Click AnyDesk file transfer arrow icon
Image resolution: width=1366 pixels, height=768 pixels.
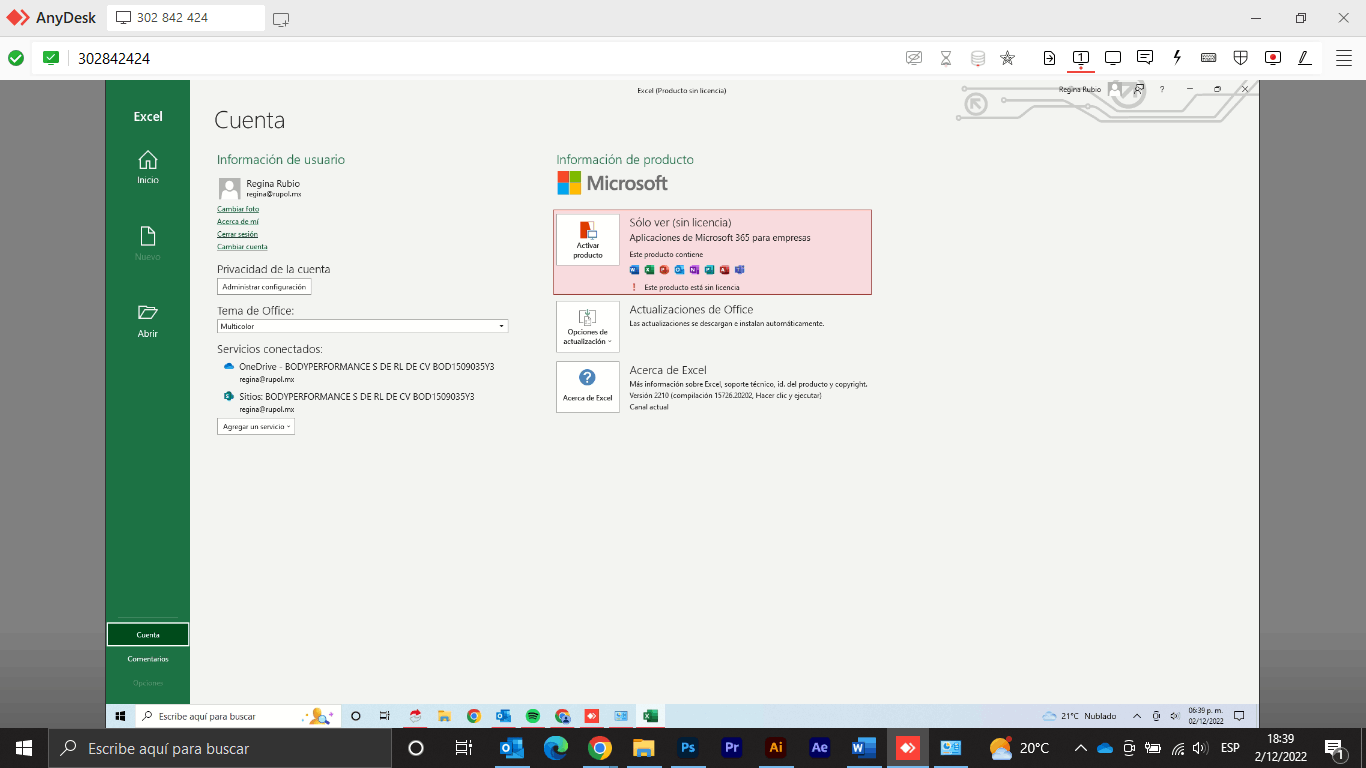click(x=1049, y=58)
